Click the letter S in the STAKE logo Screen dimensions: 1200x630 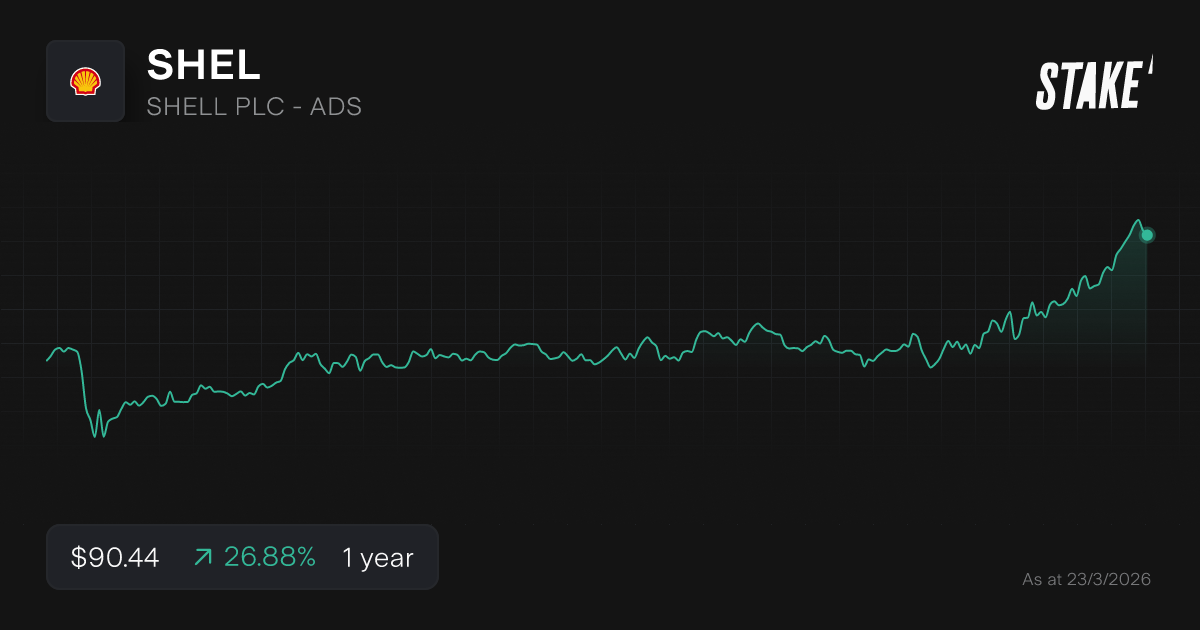[1046, 86]
